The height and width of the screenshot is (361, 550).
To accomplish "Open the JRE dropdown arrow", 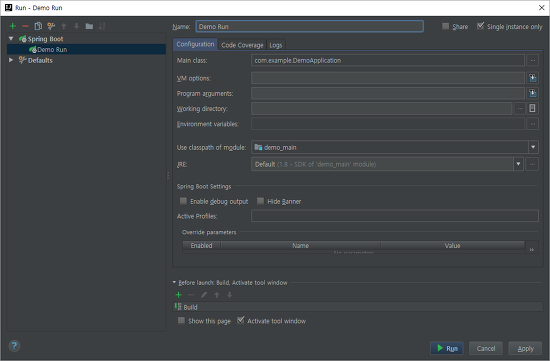I will pyautogui.click(x=518, y=164).
